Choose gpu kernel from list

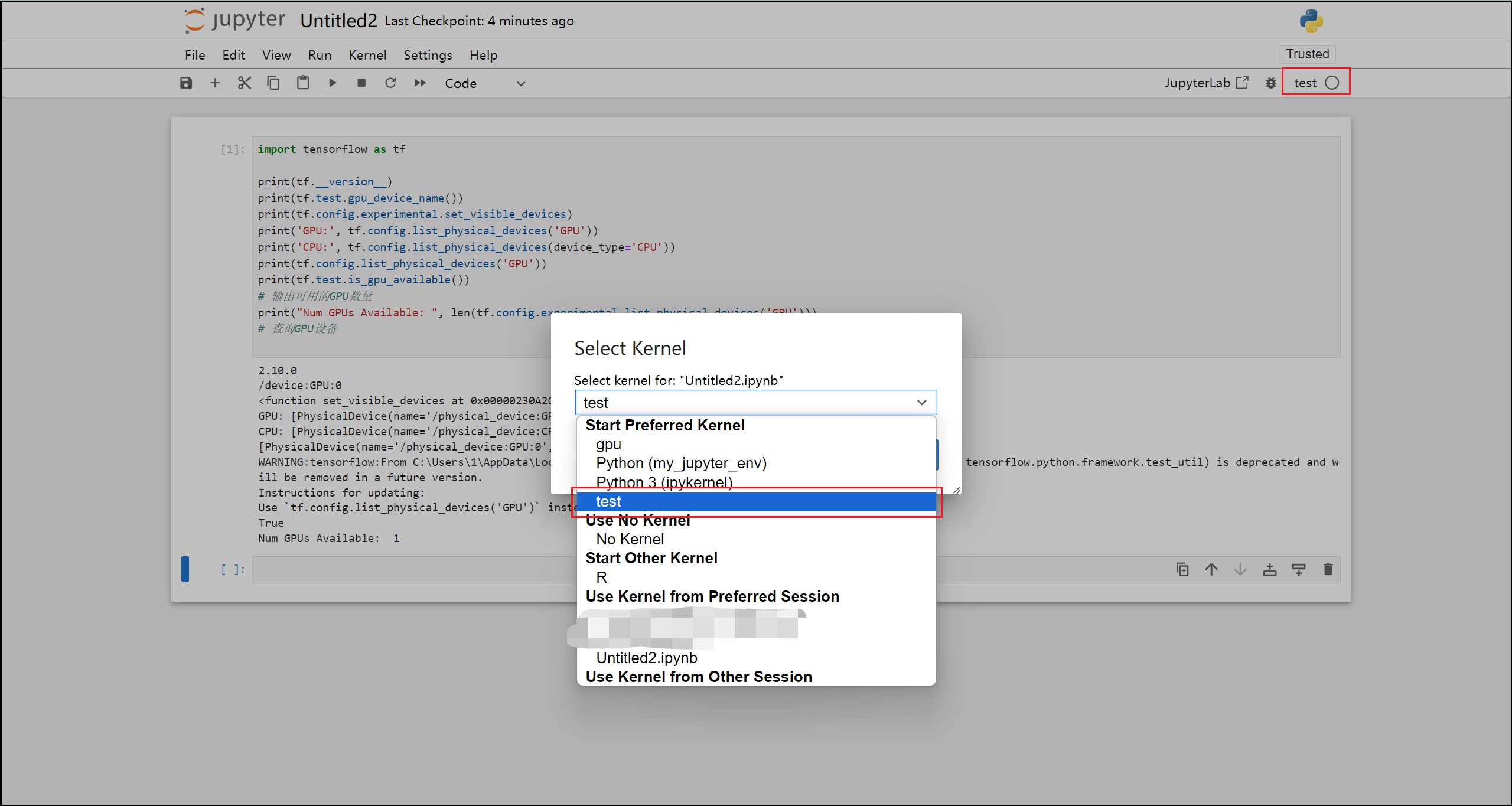pyautogui.click(x=608, y=445)
